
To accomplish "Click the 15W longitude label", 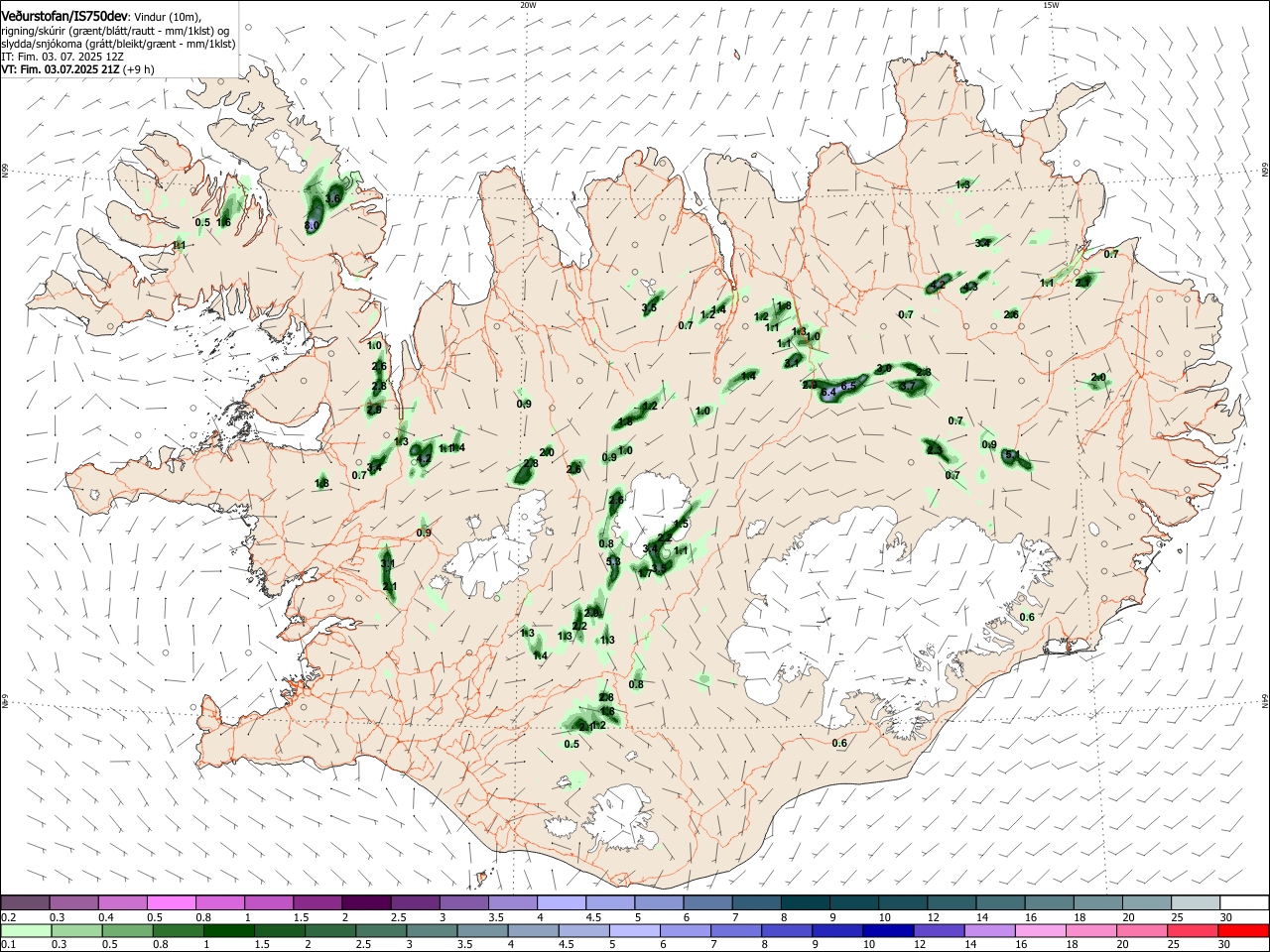I will click(x=1051, y=5).
